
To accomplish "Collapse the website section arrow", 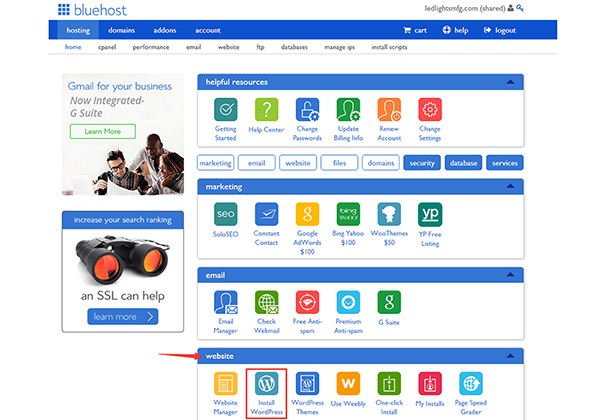I will (x=513, y=356).
